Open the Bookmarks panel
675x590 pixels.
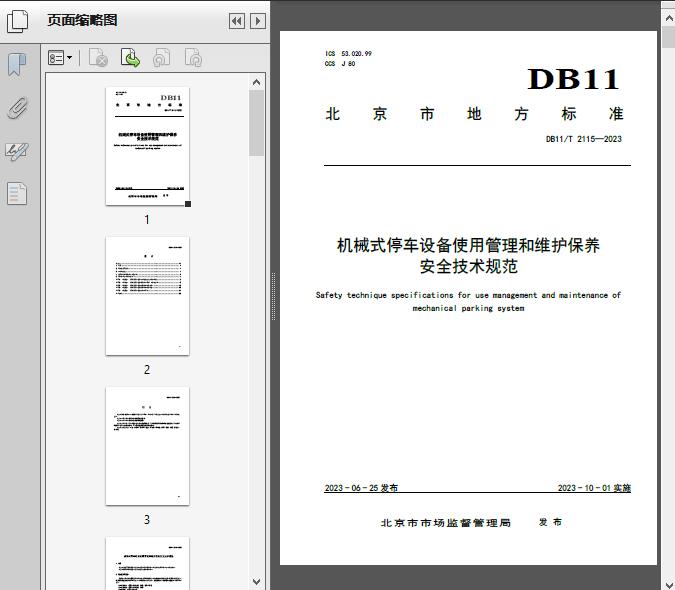pos(17,65)
